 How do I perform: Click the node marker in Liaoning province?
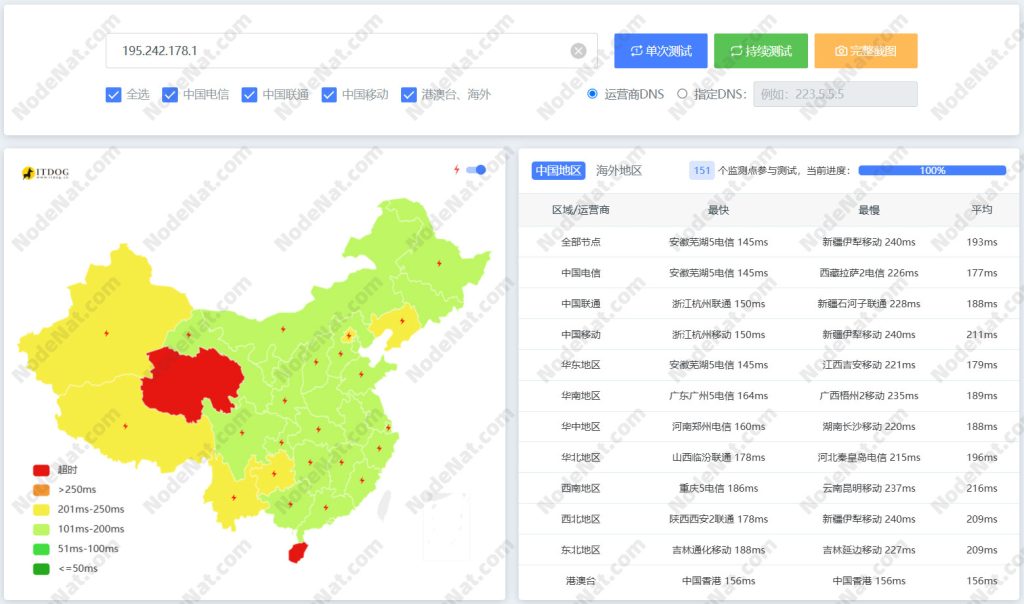click(x=402, y=321)
